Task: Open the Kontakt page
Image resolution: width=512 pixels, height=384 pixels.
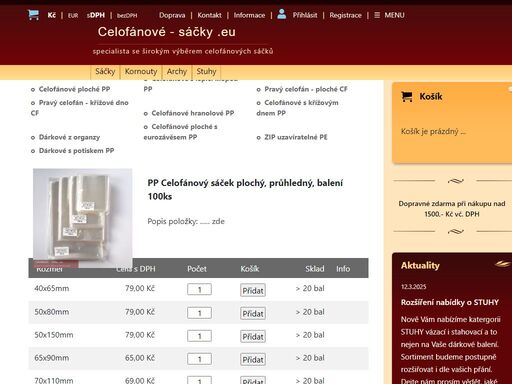Action: click(x=209, y=15)
